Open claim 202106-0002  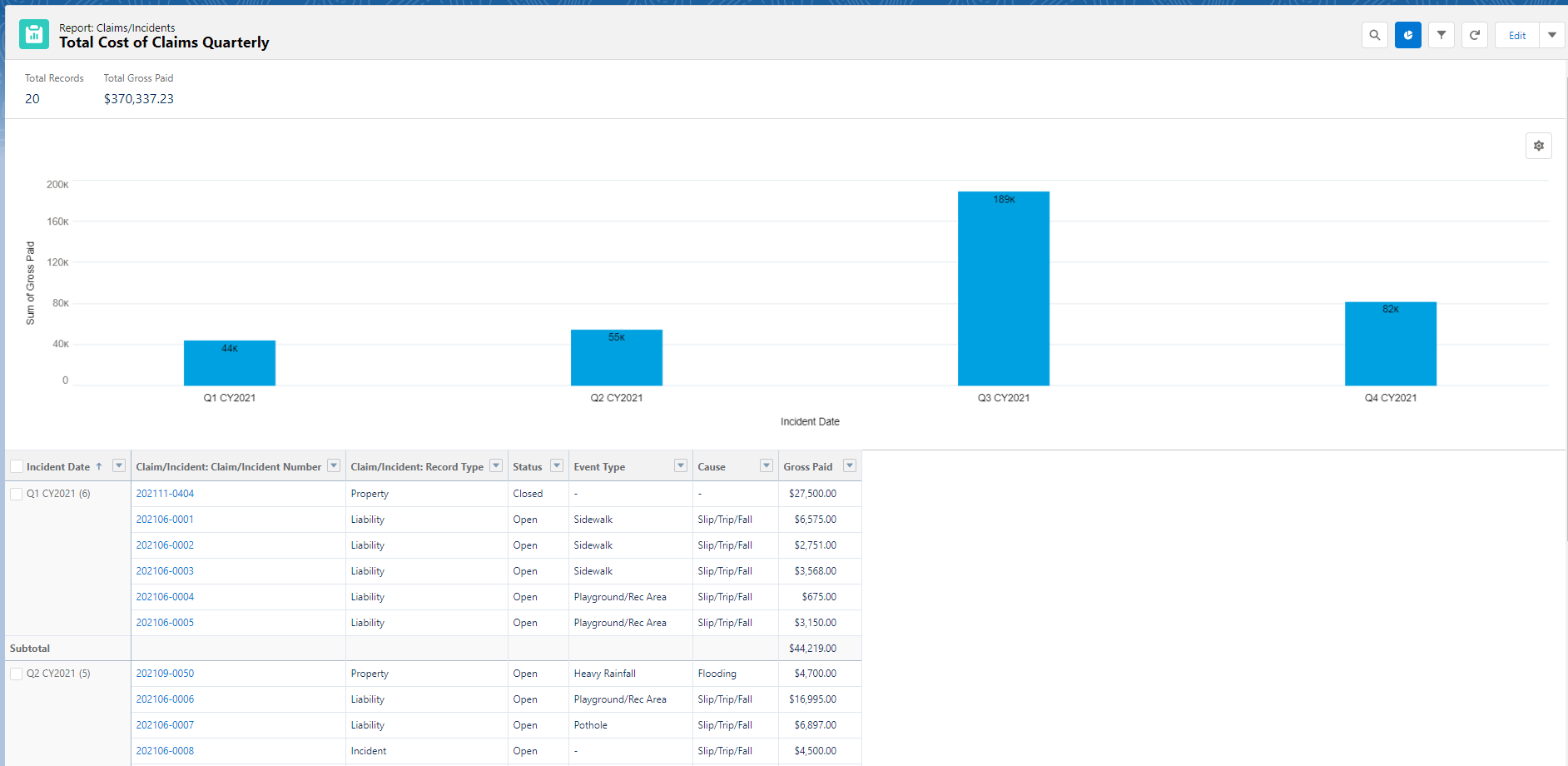(165, 545)
